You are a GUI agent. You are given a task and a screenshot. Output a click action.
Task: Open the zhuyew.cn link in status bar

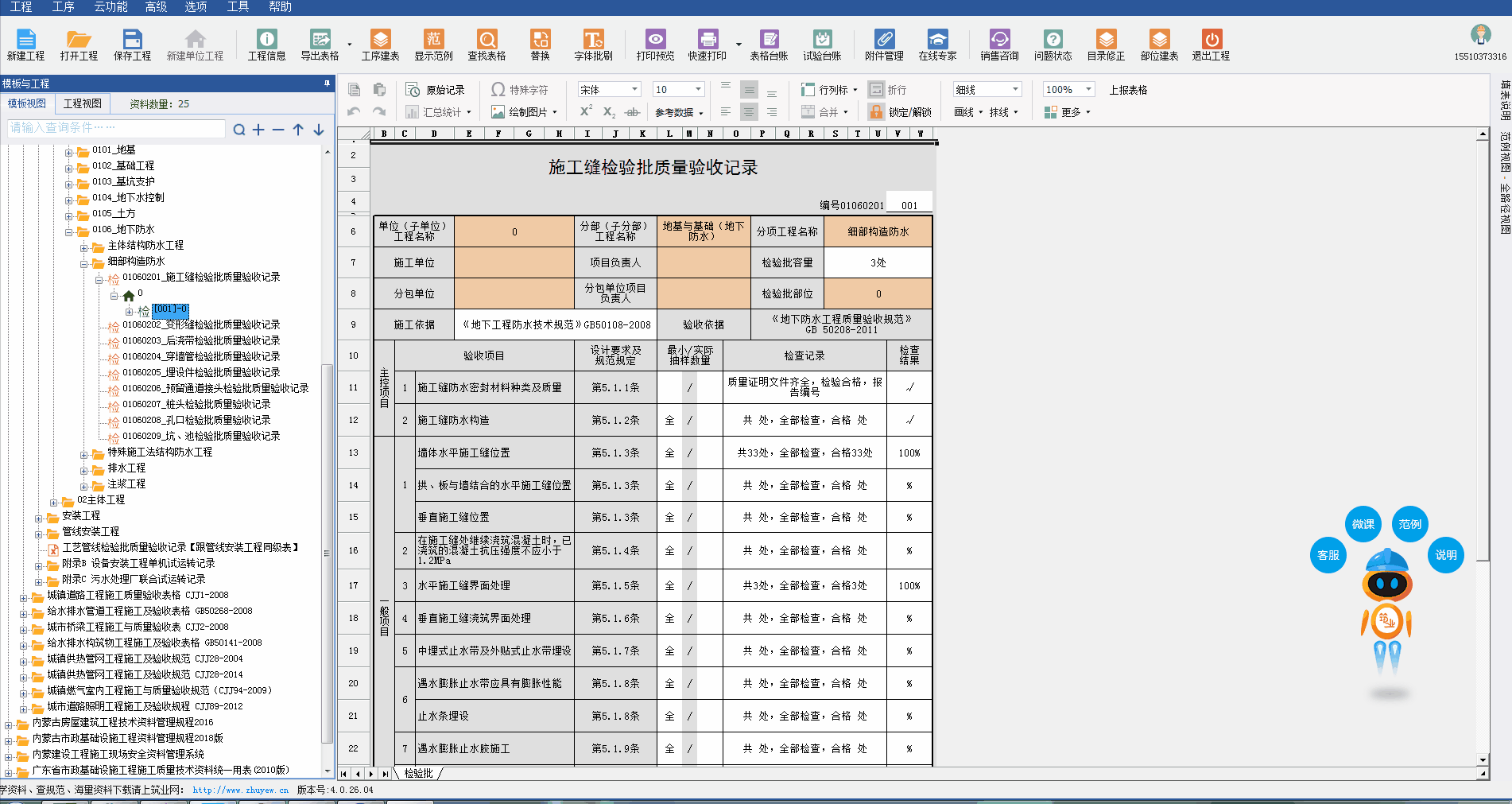(x=240, y=790)
